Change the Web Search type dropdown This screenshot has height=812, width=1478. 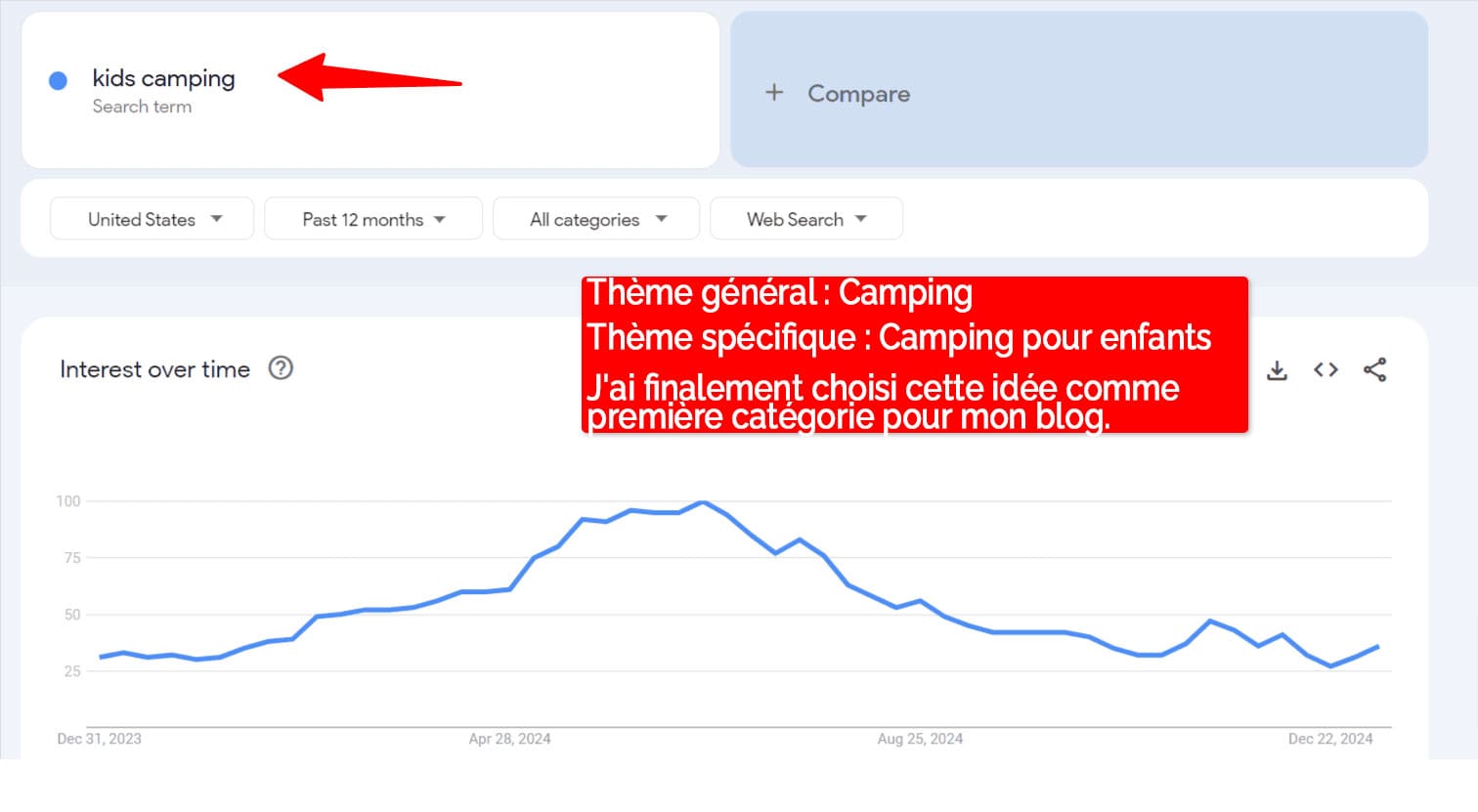(x=805, y=219)
